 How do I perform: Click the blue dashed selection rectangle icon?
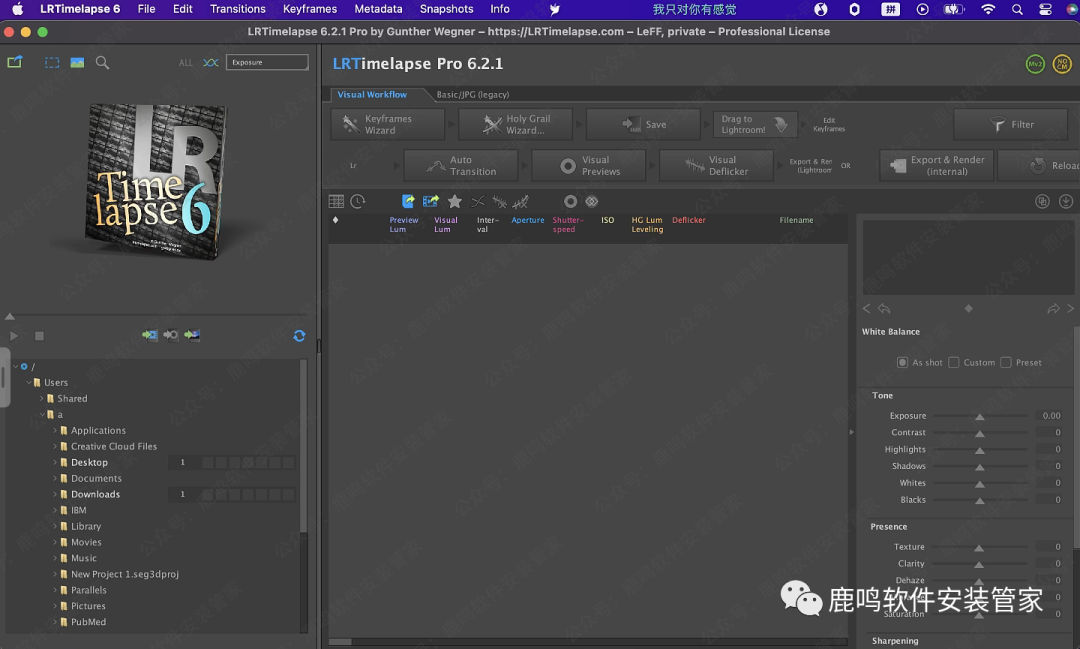click(52, 62)
